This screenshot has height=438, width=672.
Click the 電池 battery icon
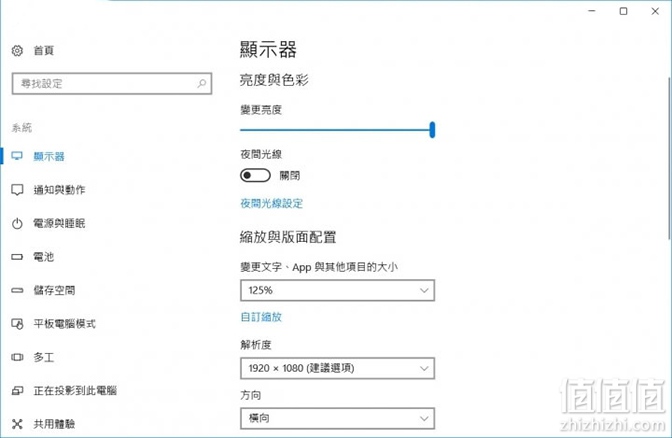coord(17,257)
